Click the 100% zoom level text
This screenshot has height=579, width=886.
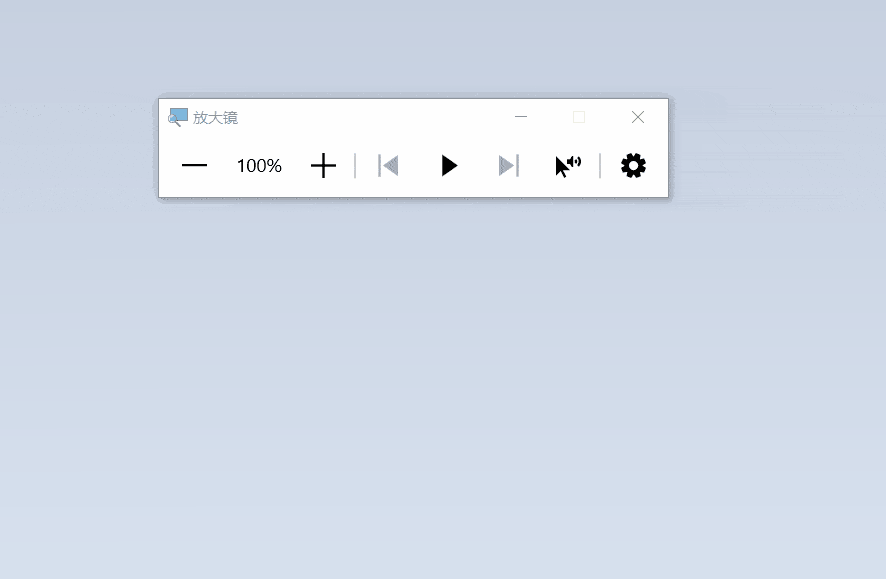pyautogui.click(x=259, y=166)
